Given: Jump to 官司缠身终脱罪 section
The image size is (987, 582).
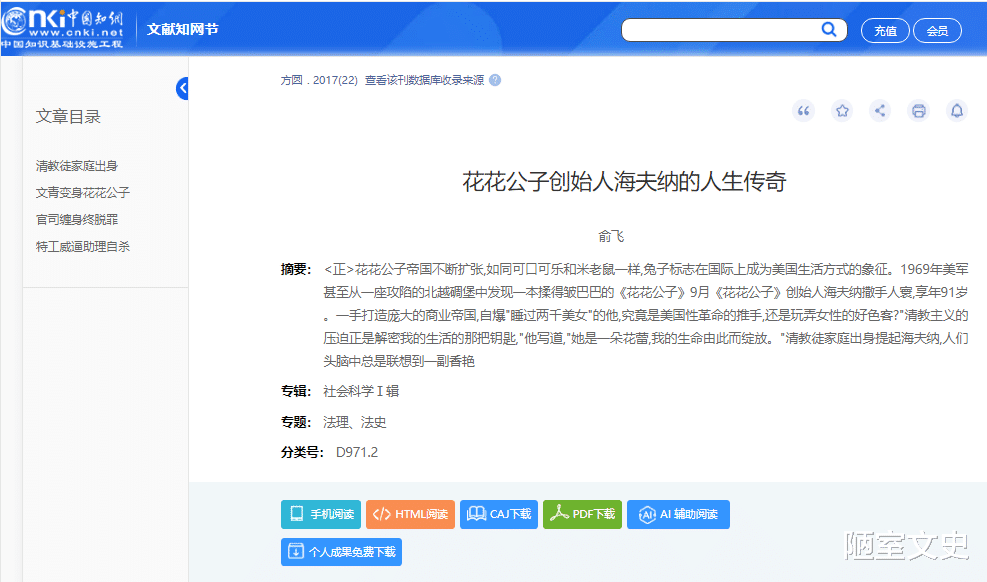Looking at the screenshot, I should [x=77, y=220].
